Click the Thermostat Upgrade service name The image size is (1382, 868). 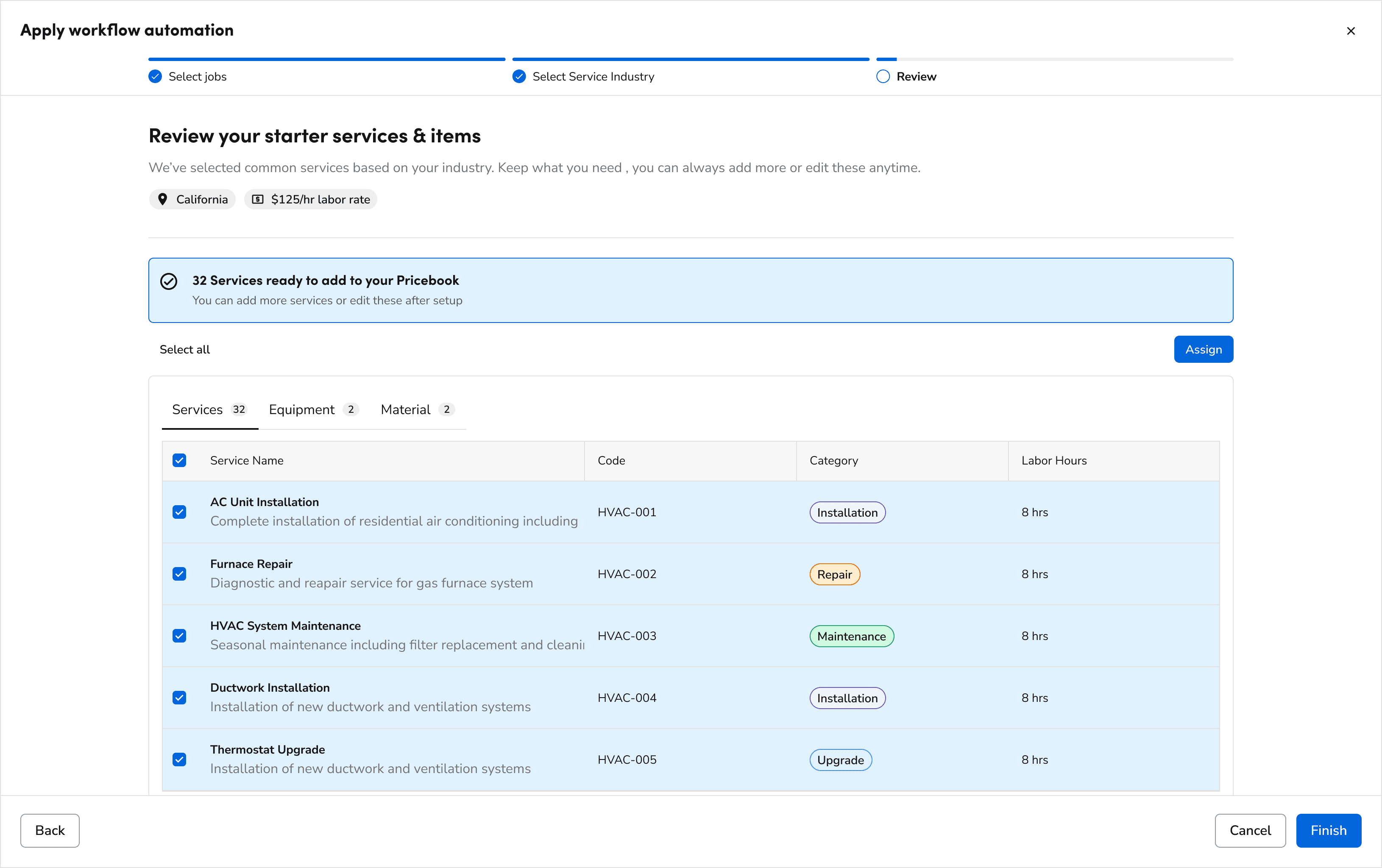point(267,750)
